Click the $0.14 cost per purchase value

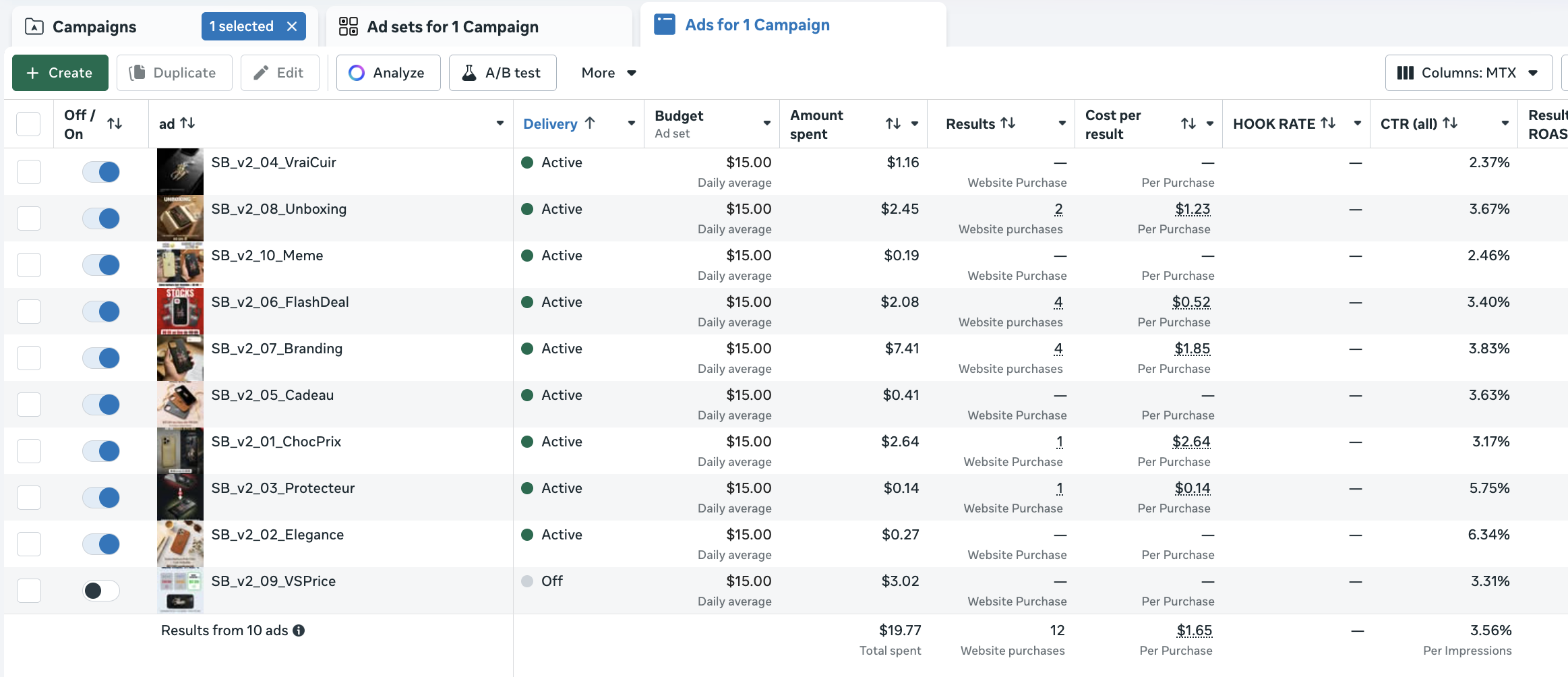[1193, 488]
